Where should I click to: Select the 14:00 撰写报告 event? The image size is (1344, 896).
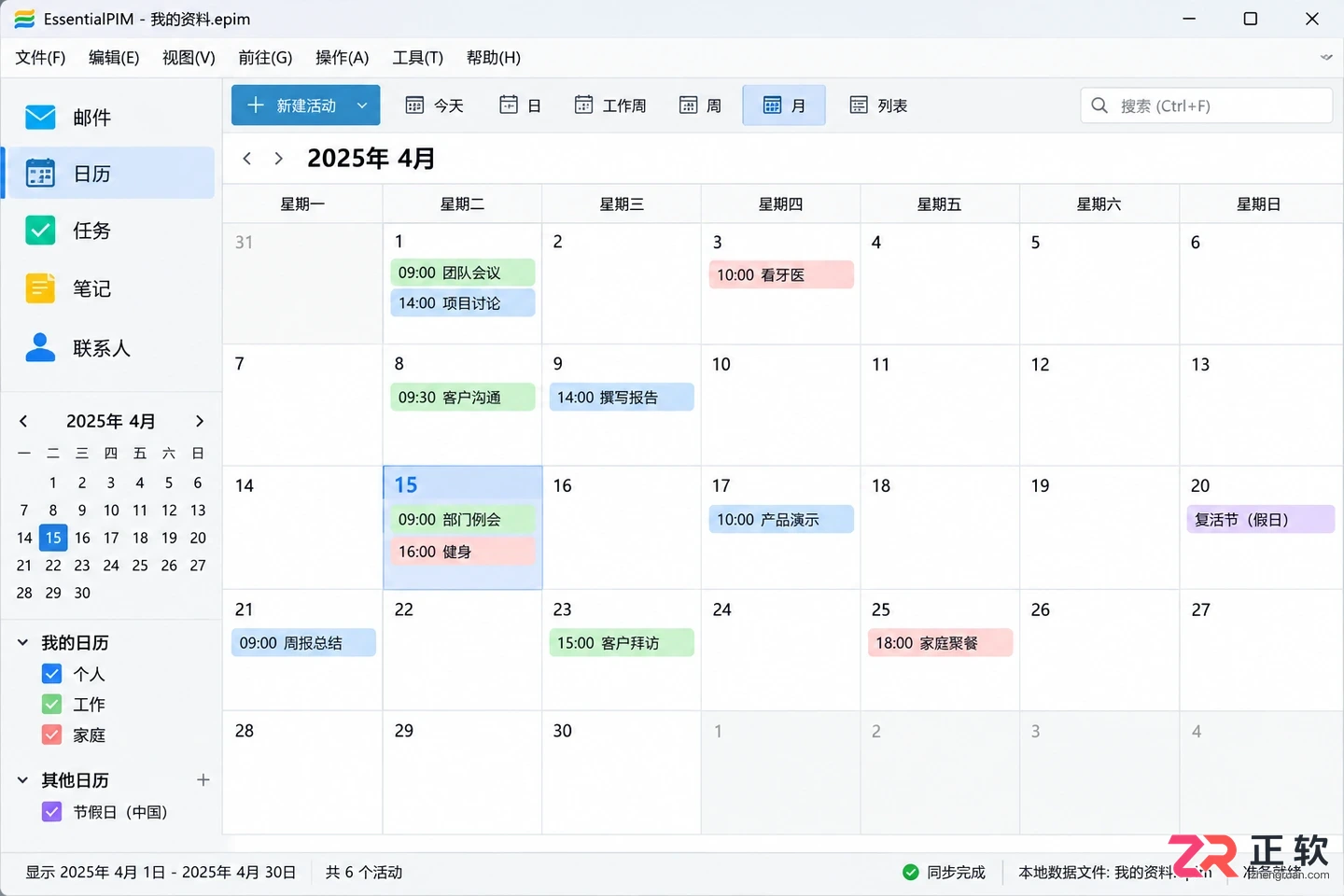(x=622, y=398)
